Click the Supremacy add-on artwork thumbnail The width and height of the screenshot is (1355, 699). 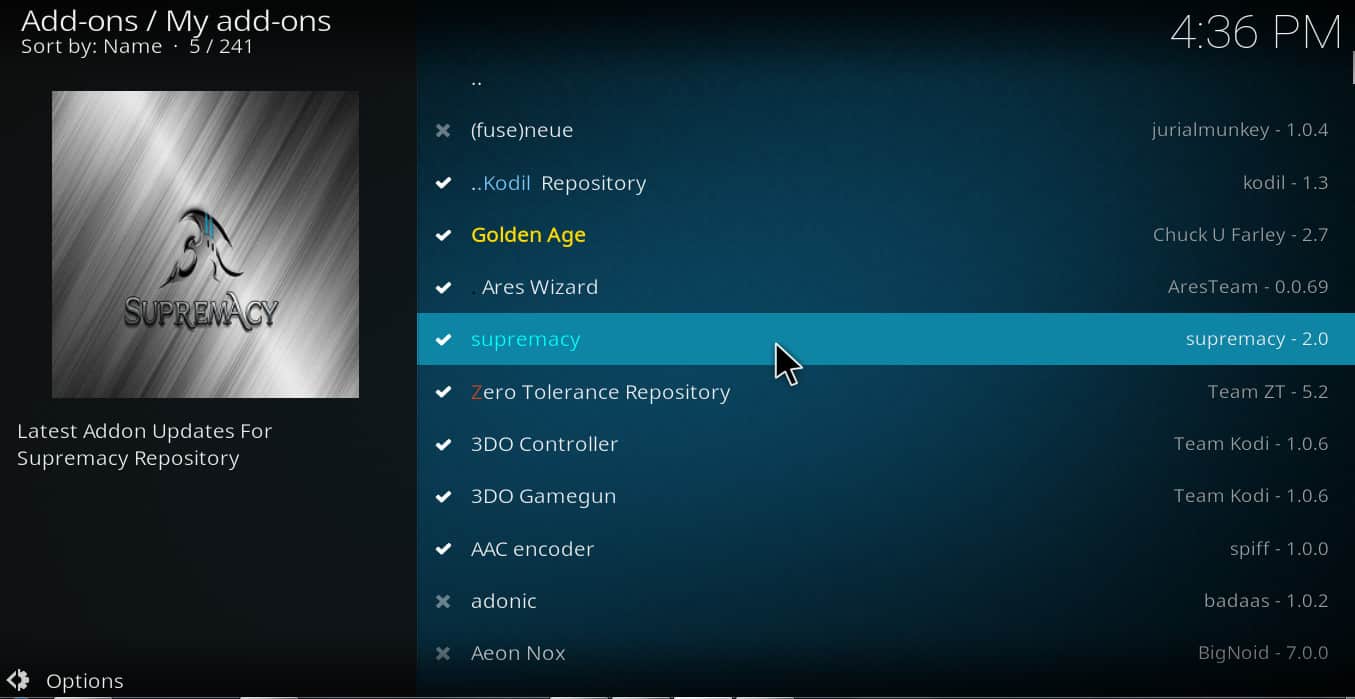pos(205,244)
